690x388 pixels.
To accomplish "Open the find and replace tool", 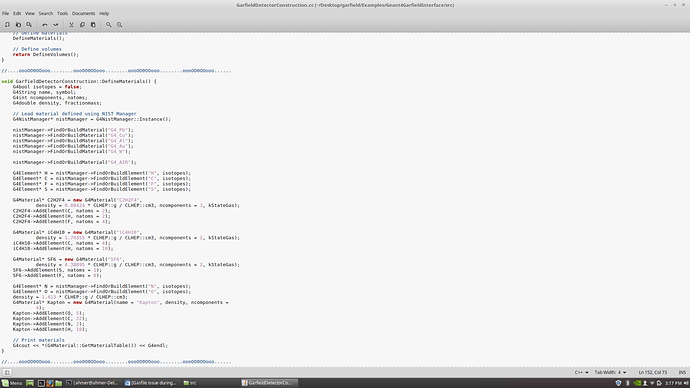I will tap(119, 25).
